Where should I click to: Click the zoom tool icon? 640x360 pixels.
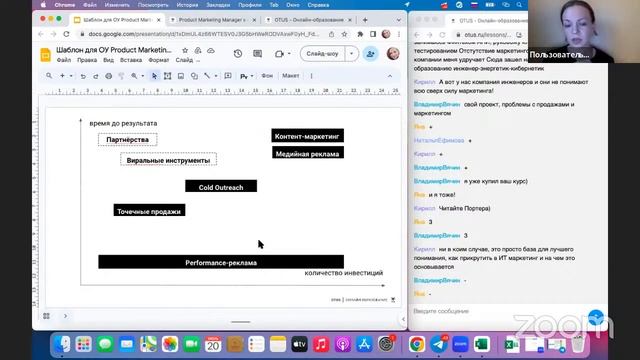tap(134, 76)
